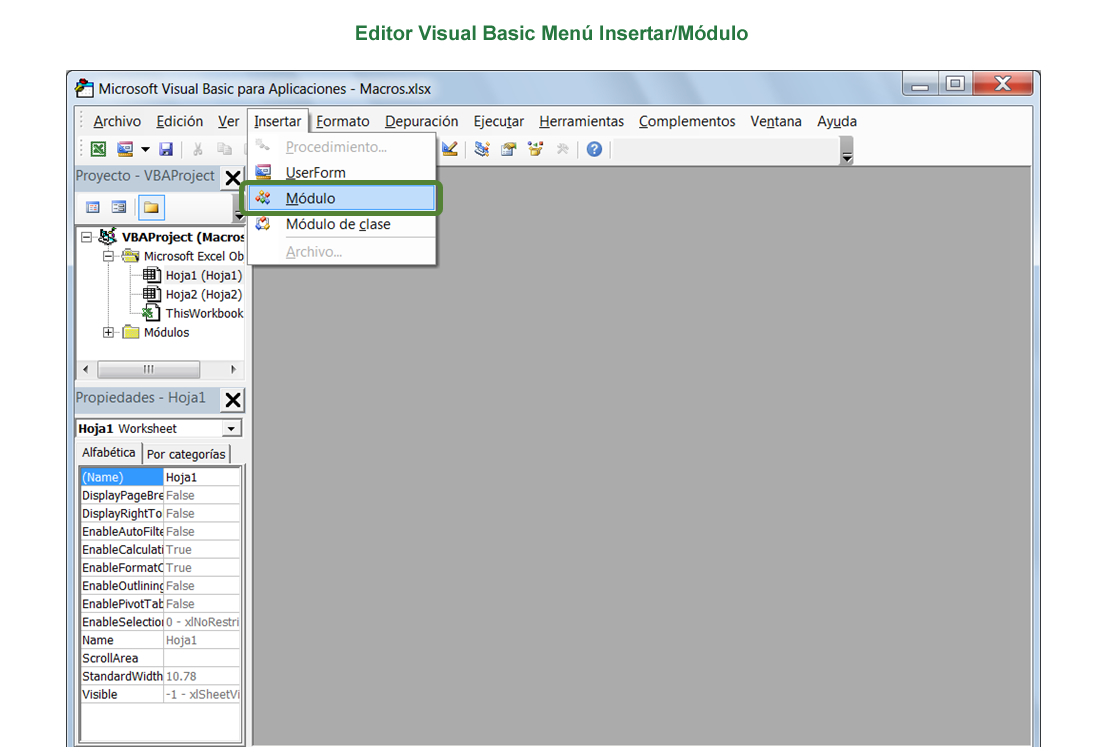Toggle Design Mode with the ruler-pencil icon

click(x=450, y=149)
